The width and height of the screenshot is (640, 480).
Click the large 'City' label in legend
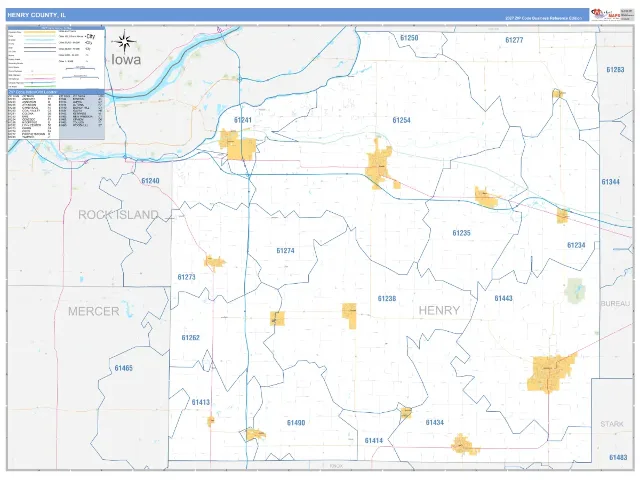click(91, 36)
